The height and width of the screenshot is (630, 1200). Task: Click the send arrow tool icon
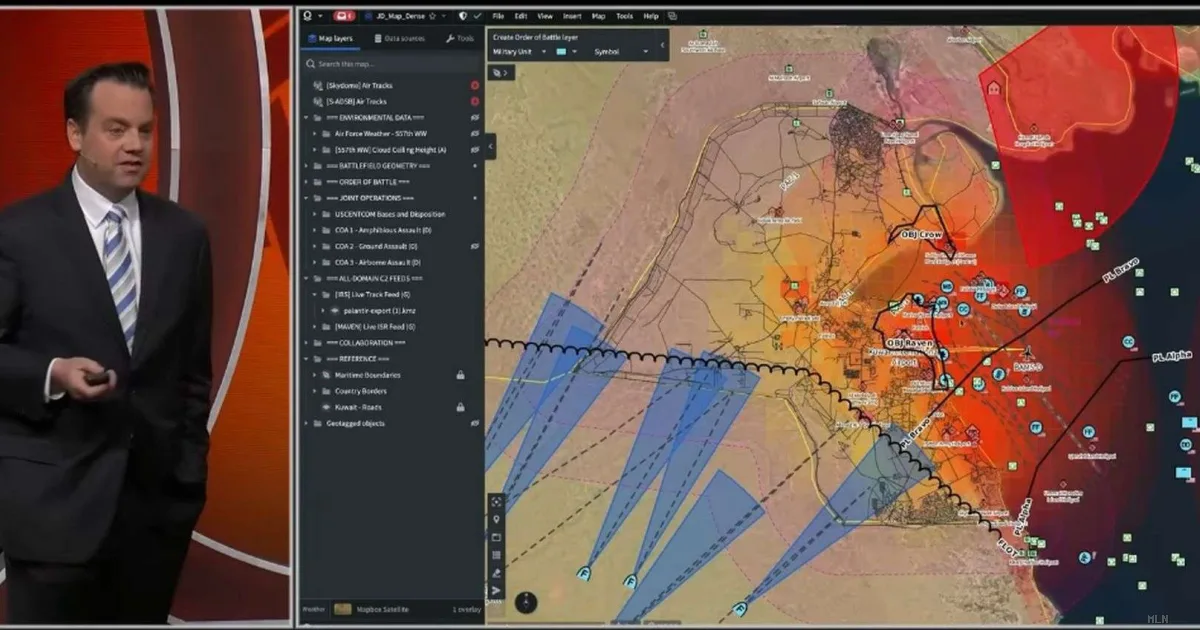pos(496,591)
